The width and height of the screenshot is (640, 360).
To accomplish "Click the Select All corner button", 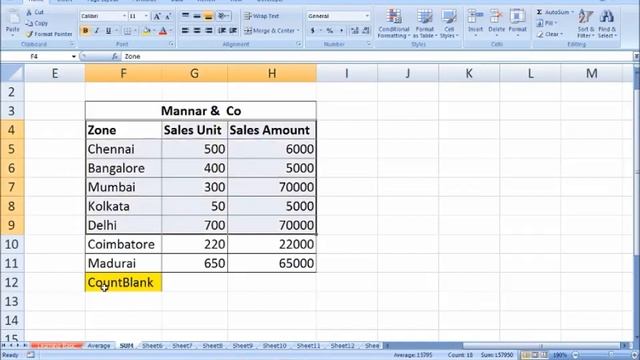I will click(12, 73).
